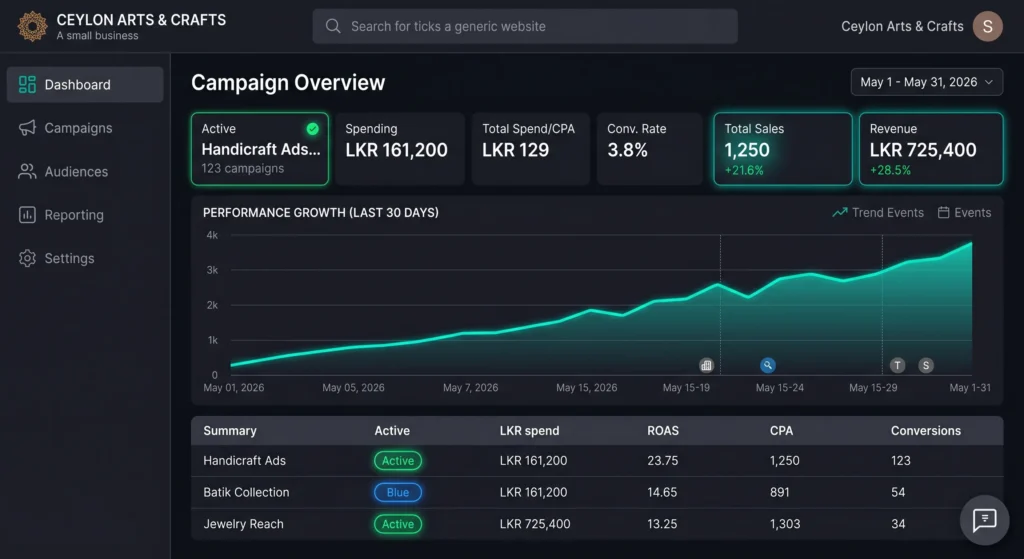Click the Ceylon Arts & Crafts mandala logo
This screenshot has height=559, width=1024.
[32, 27]
